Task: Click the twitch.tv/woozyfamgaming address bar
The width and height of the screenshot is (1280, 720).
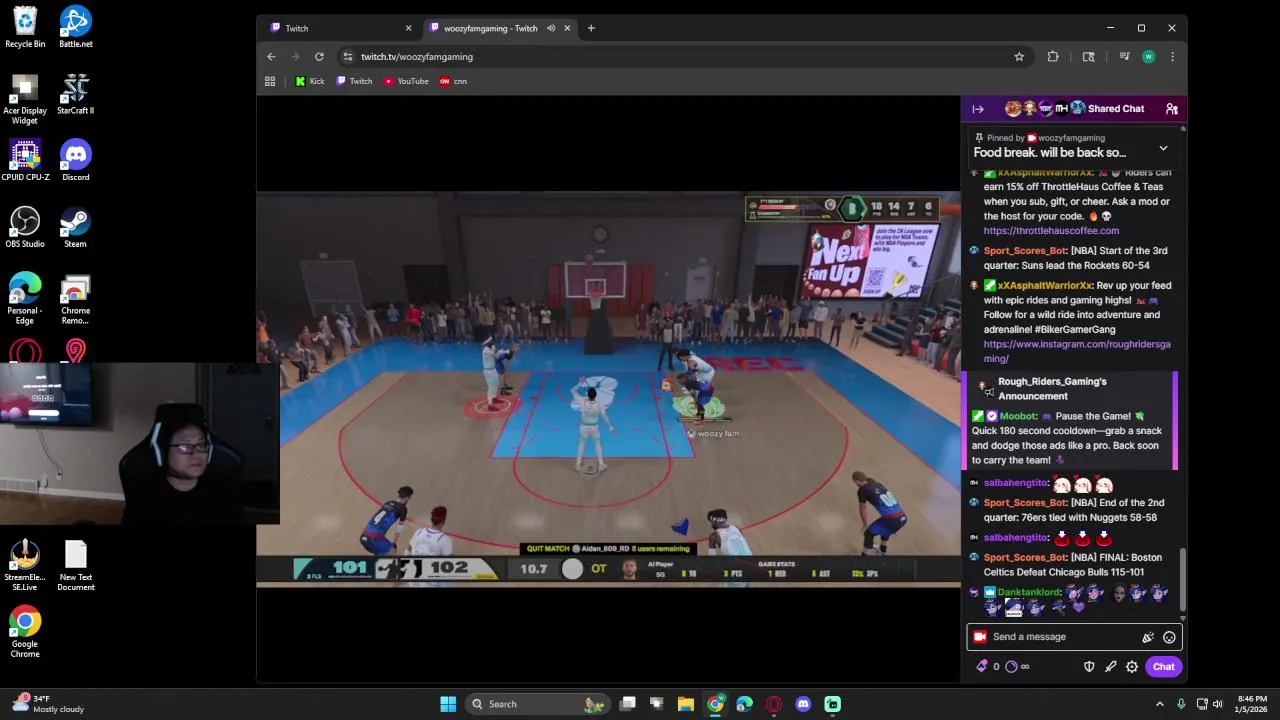Action: (x=680, y=57)
